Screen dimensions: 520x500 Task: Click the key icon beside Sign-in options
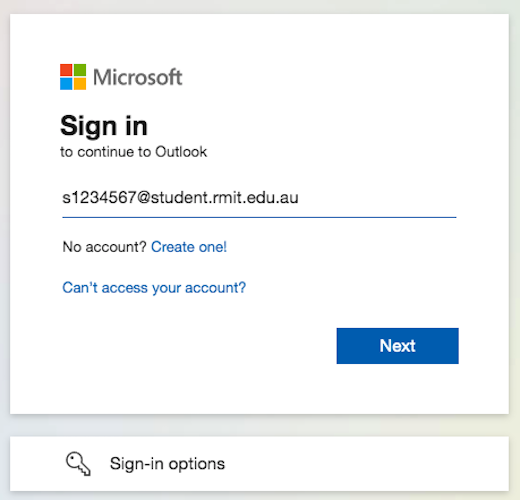pos(78,463)
